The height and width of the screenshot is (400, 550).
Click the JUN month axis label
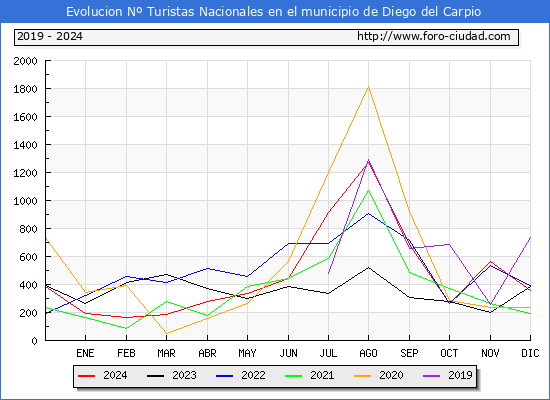288,353
